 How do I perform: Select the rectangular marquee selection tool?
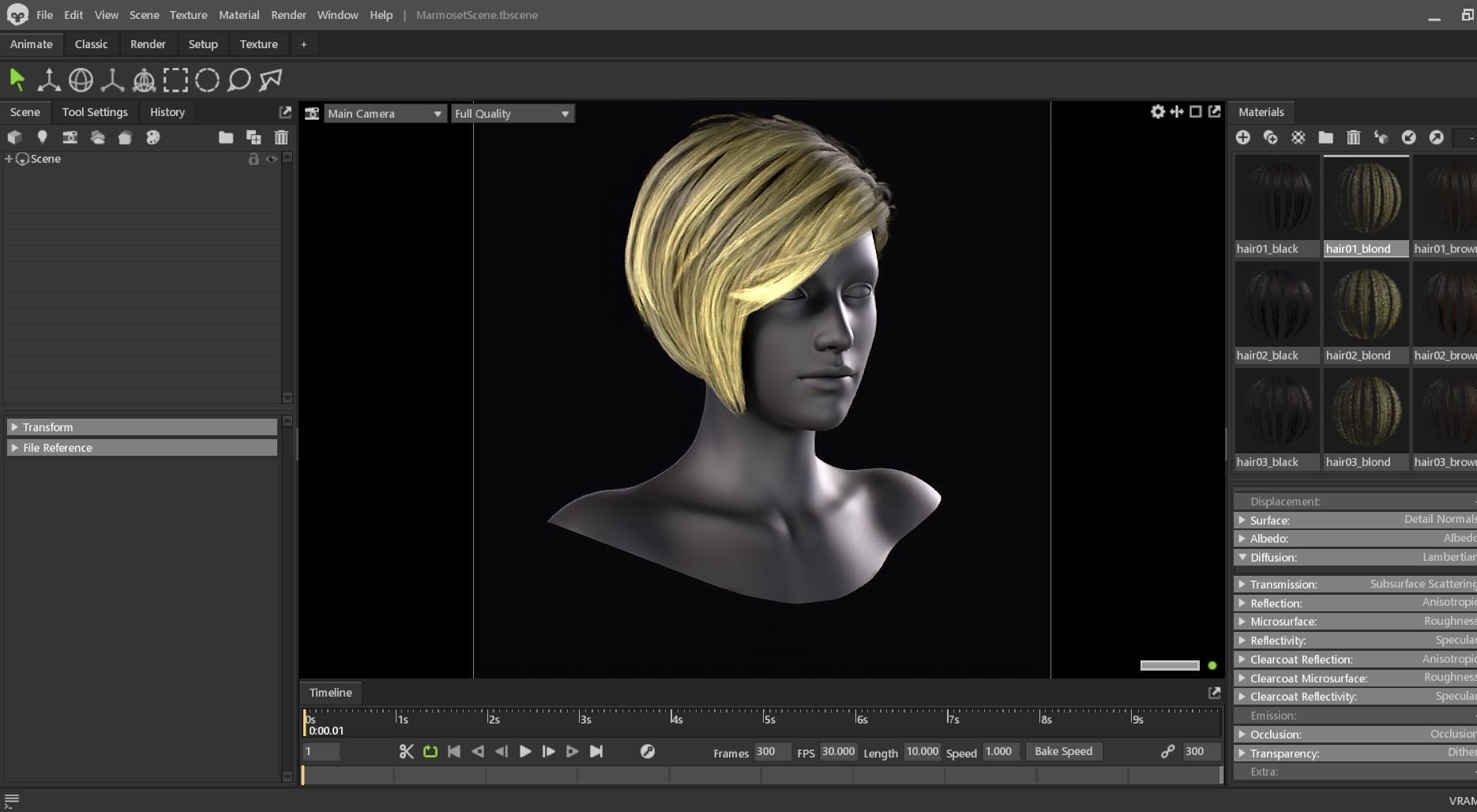coord(175,80)
